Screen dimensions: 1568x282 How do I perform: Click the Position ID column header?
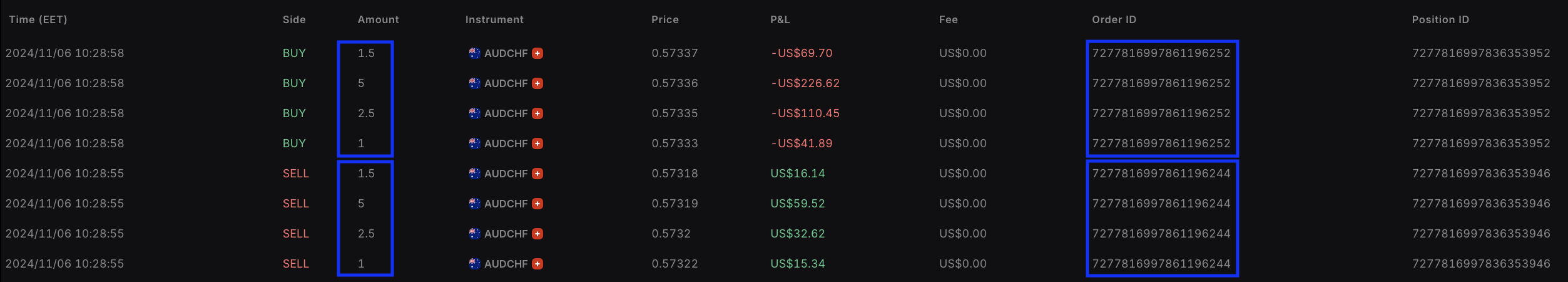click(1440, 19)
